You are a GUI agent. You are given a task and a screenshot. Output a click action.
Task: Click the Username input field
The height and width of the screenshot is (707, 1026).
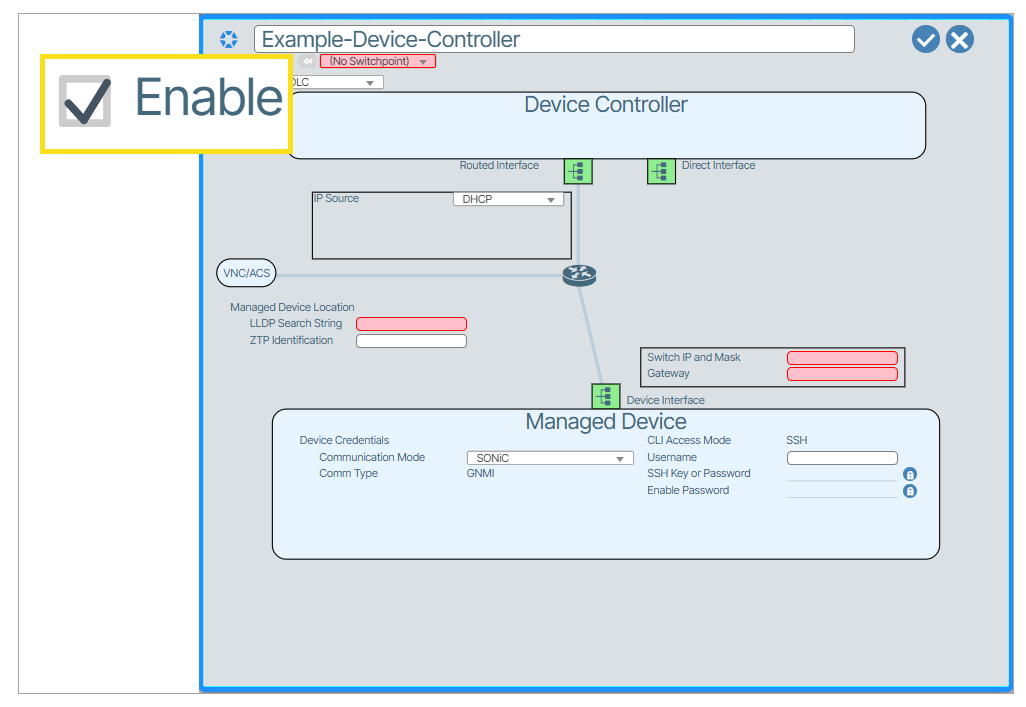point(842,458)
